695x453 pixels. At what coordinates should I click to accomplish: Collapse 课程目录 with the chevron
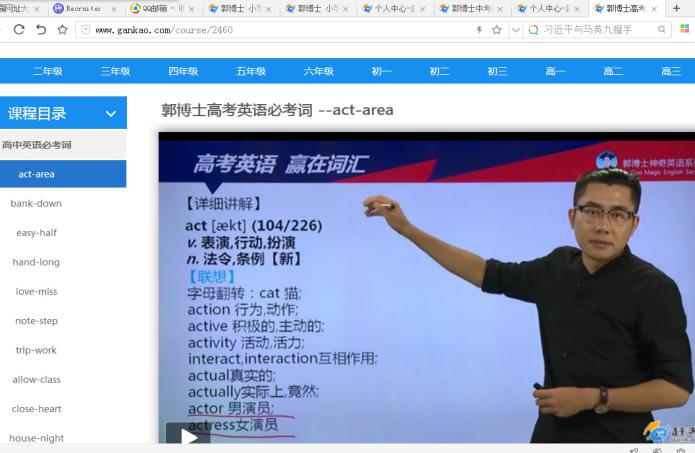111,114
